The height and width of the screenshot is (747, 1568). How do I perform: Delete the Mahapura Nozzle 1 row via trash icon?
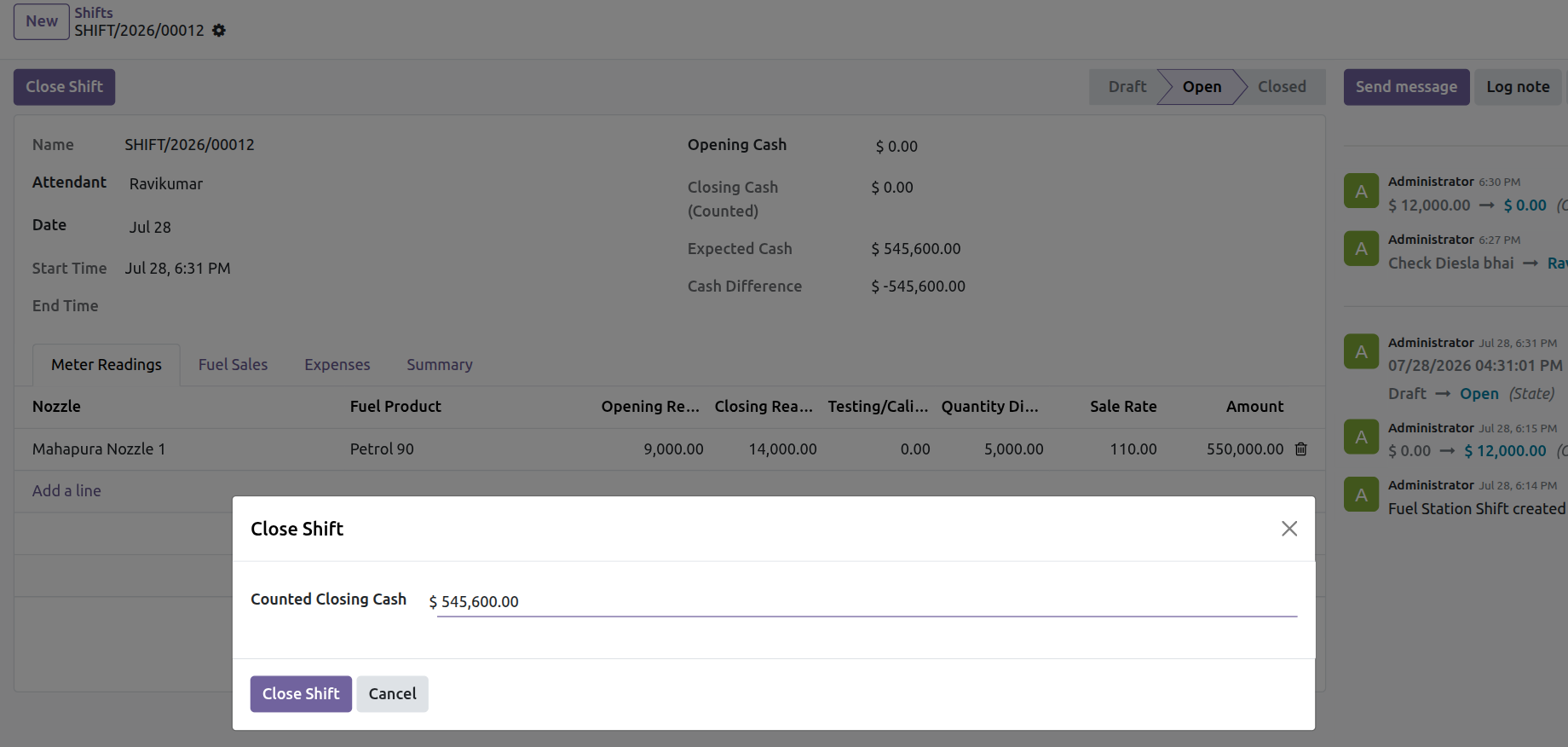pyautogui.click(x=1300, y=449)
